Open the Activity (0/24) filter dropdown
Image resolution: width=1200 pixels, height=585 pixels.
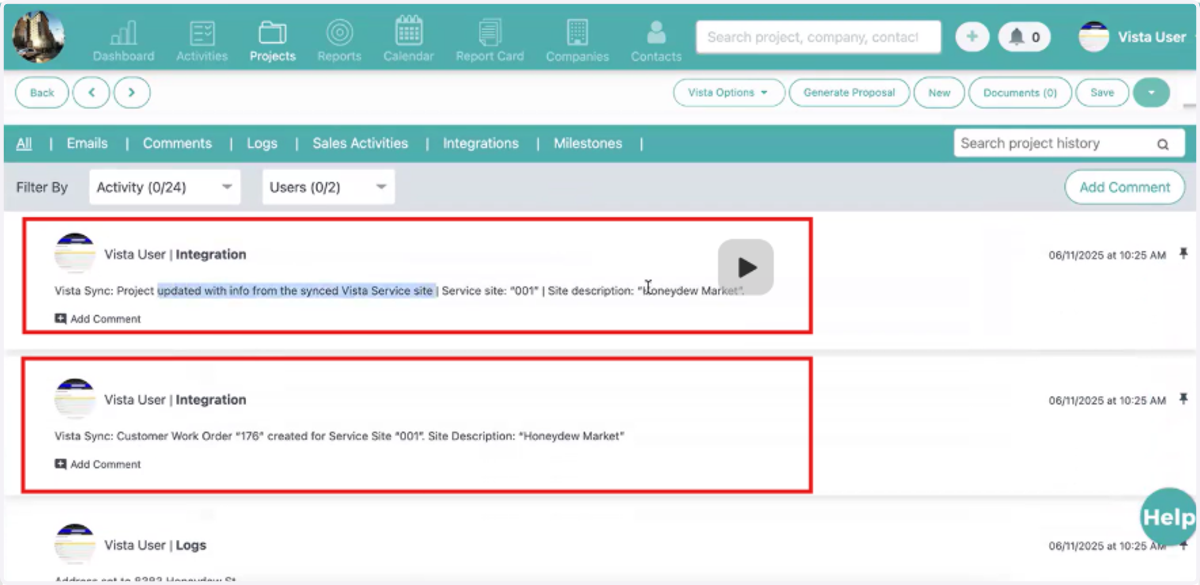(x=164, y=187)
